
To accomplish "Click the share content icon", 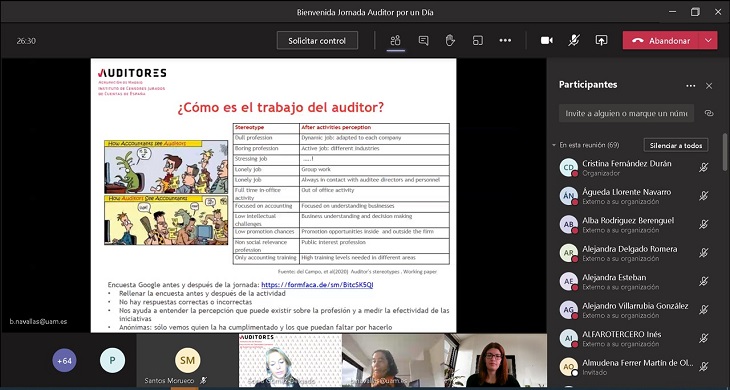I will pyautogui.click(x=601, y=40).
